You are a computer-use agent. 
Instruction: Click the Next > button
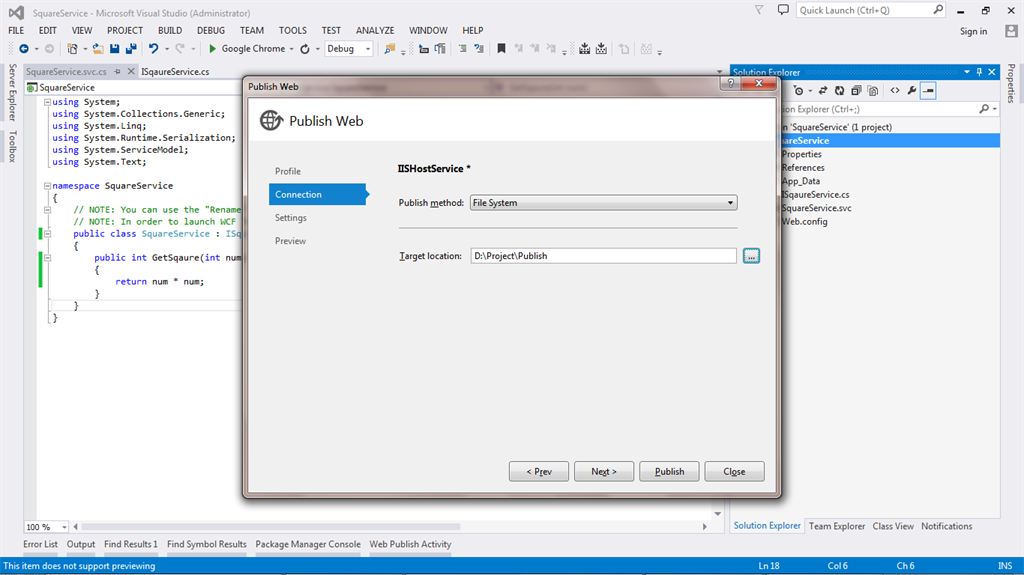[604, 472]
